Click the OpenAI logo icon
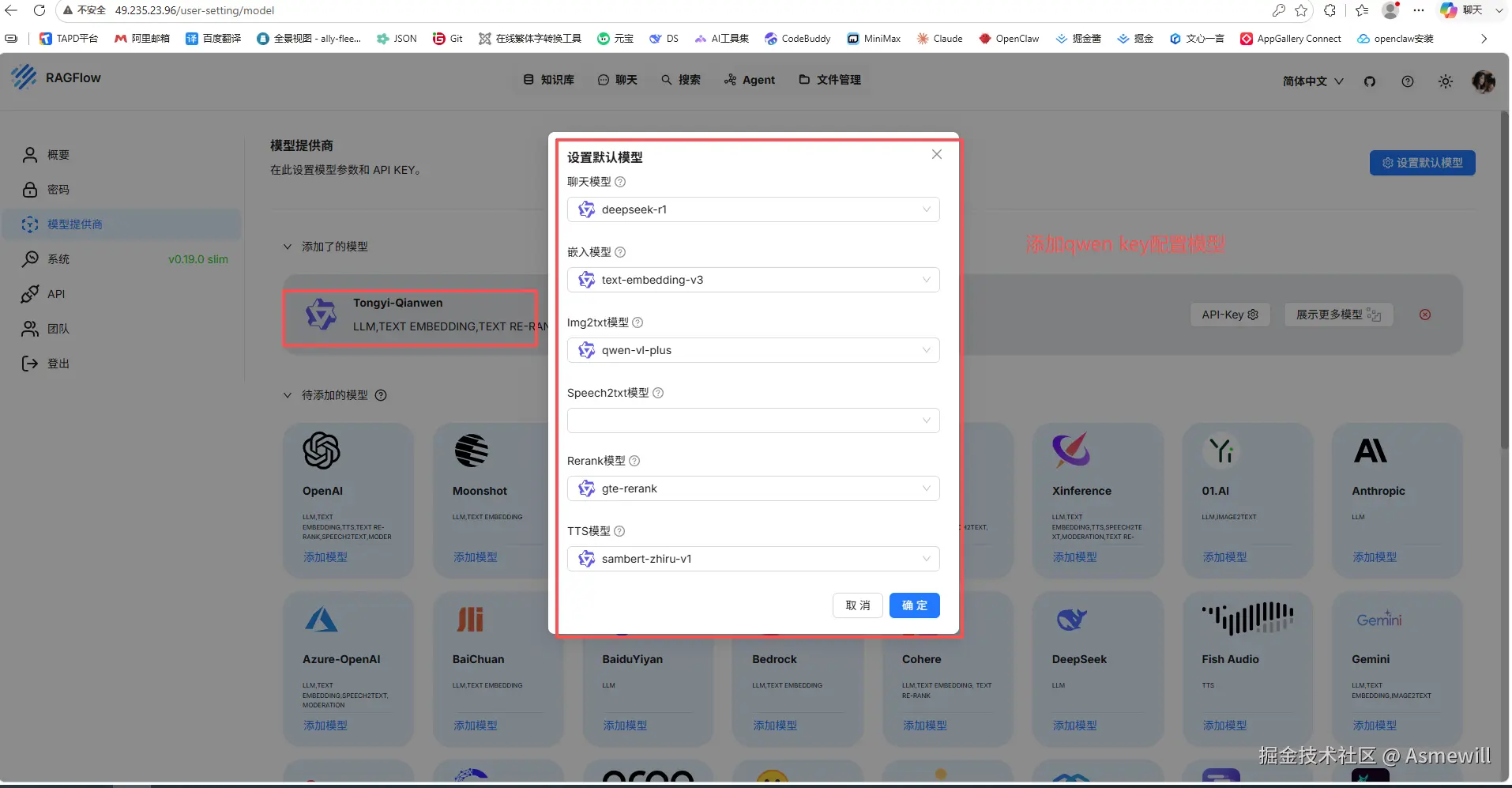1512x788 pixels. tap(322, 451)
